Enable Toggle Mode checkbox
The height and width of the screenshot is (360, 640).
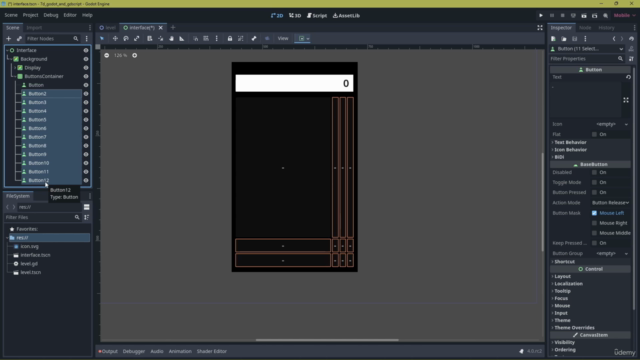pos(594,182)
